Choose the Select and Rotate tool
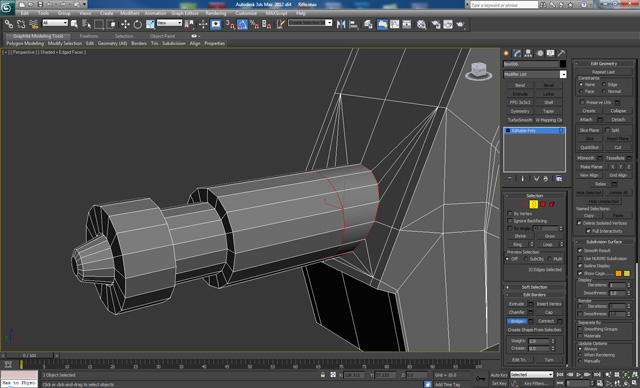Screen dimensions: 640x388 point(138,24)
